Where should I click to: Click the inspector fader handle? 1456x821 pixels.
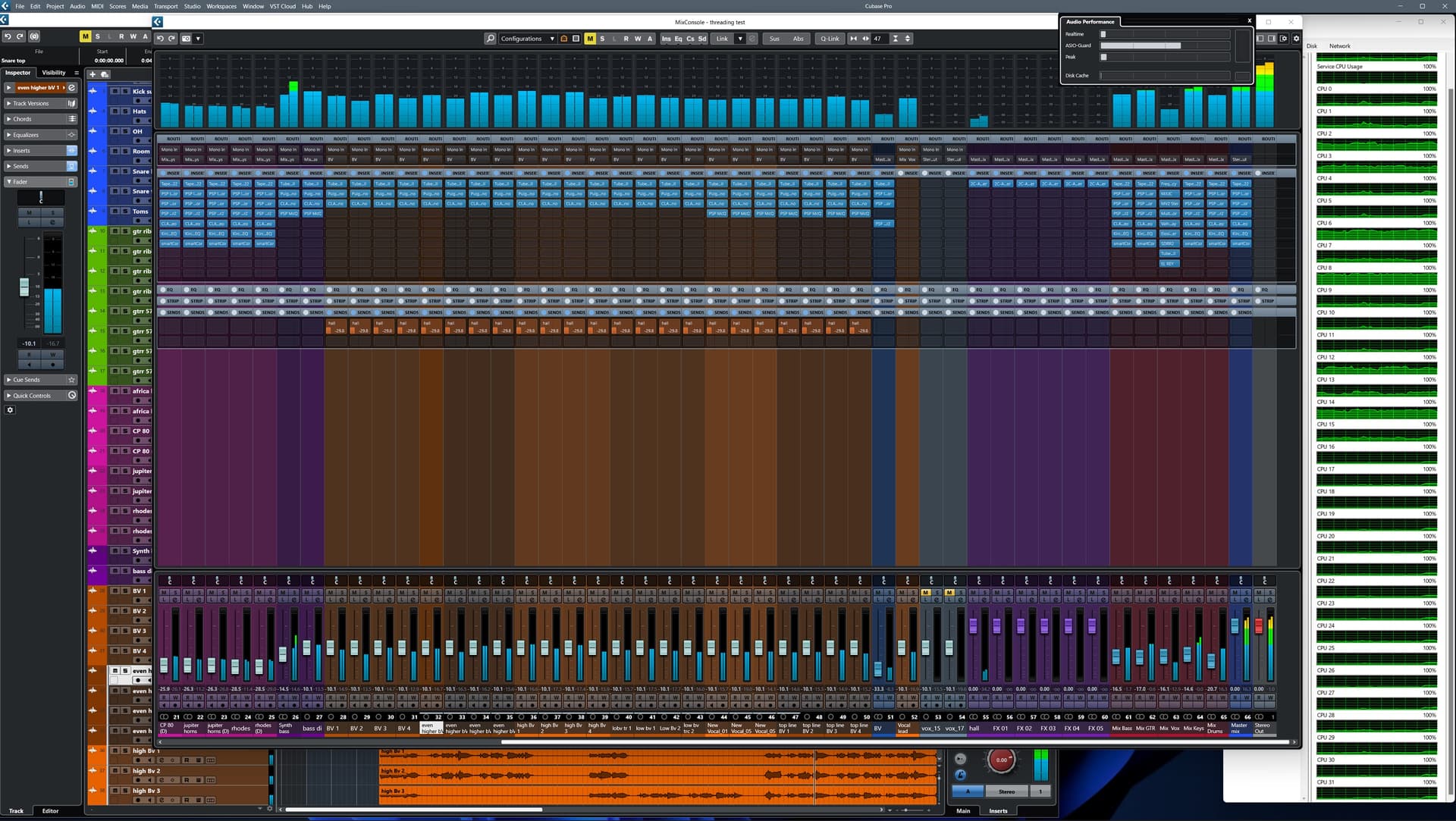[x=24, y=287]
